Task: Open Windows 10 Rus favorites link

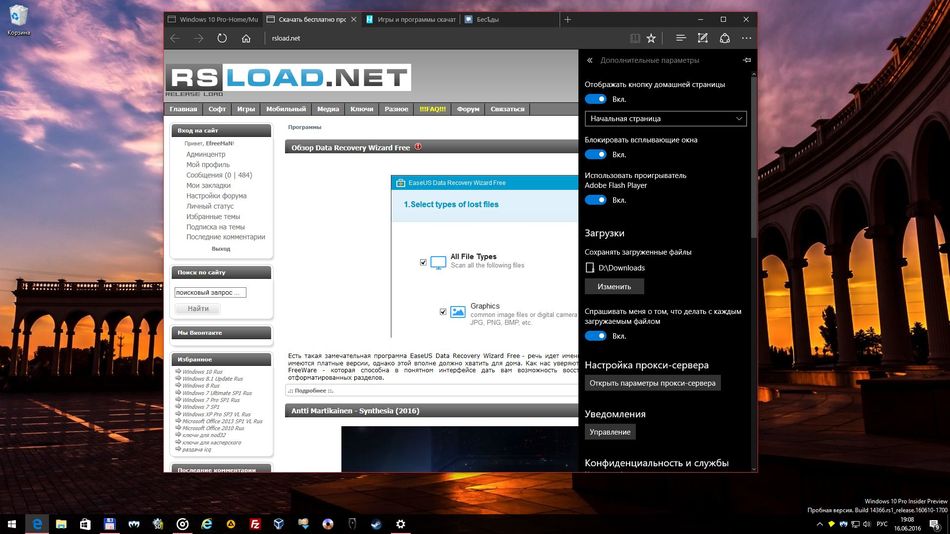Action: click(x=202, y=372)
